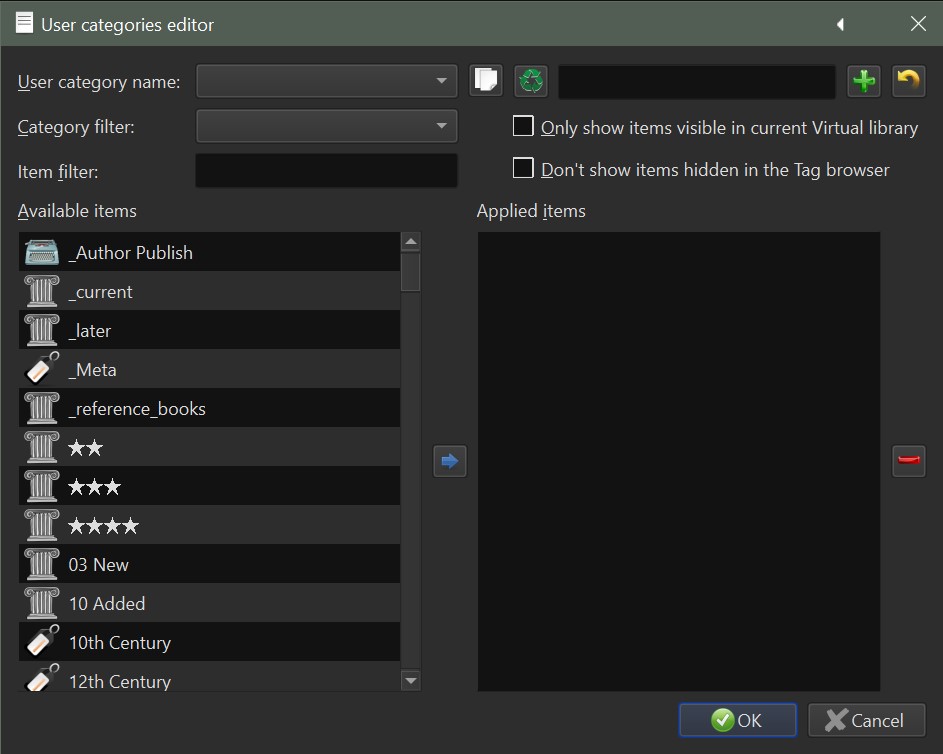This screenshot has height=754, width=943.
Task: Click the column icon beside _reference_books
Action: [41, 408]
